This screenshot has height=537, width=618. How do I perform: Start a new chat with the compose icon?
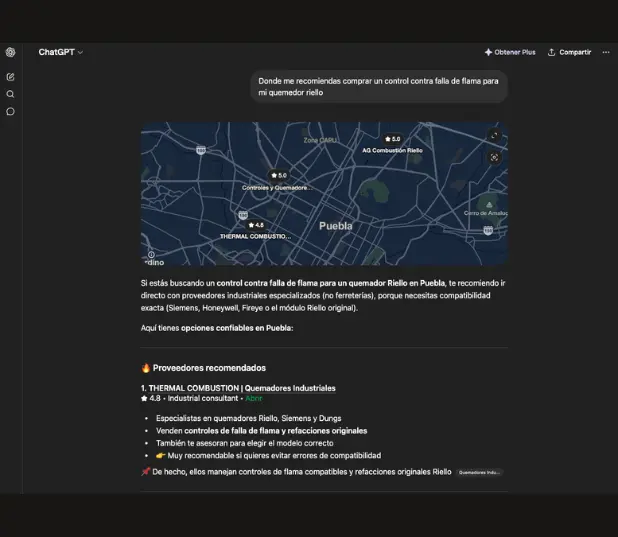11,77
